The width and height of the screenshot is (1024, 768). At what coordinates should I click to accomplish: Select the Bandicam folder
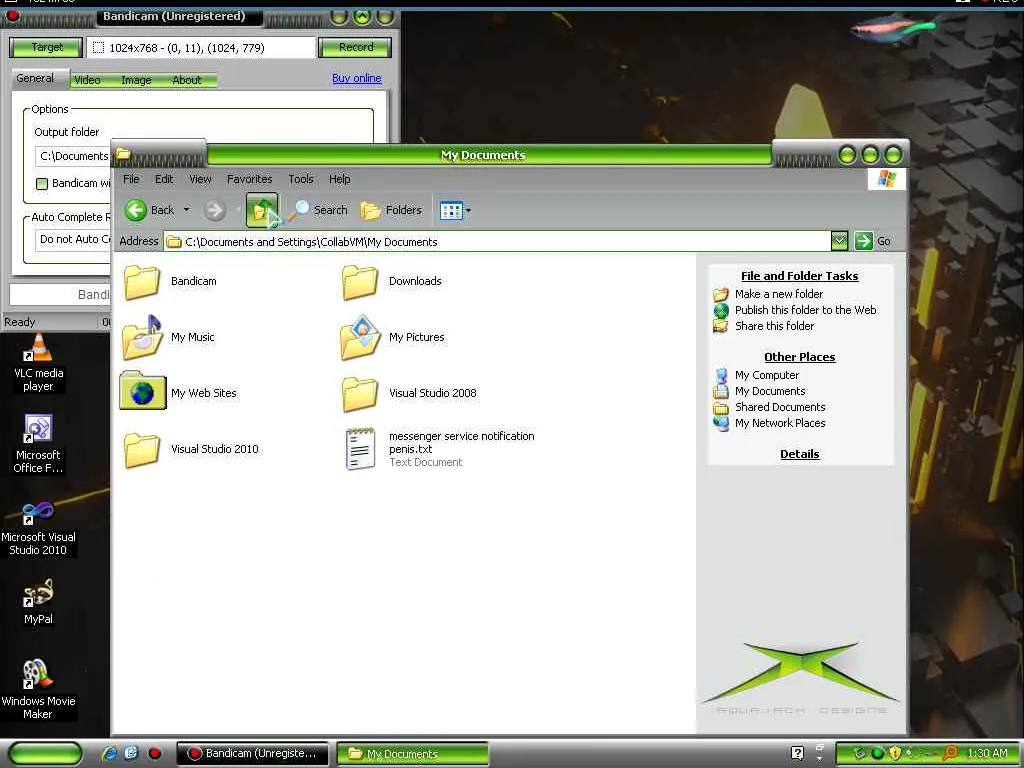pyautogui.click(x=170, y=281)
